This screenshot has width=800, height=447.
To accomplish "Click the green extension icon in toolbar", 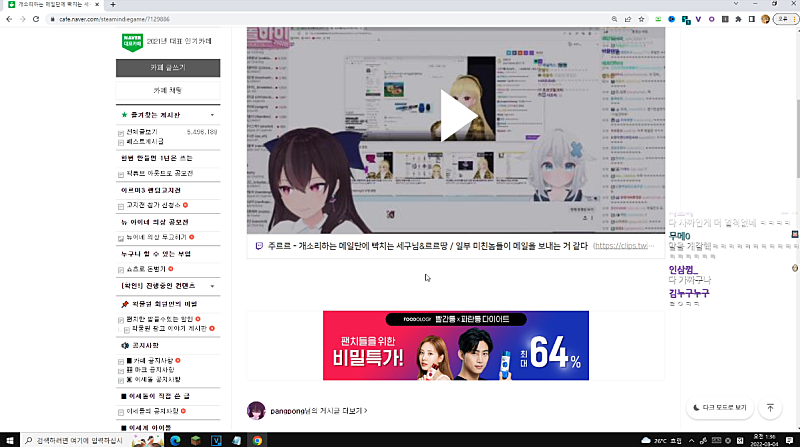I will click(658, 19).
